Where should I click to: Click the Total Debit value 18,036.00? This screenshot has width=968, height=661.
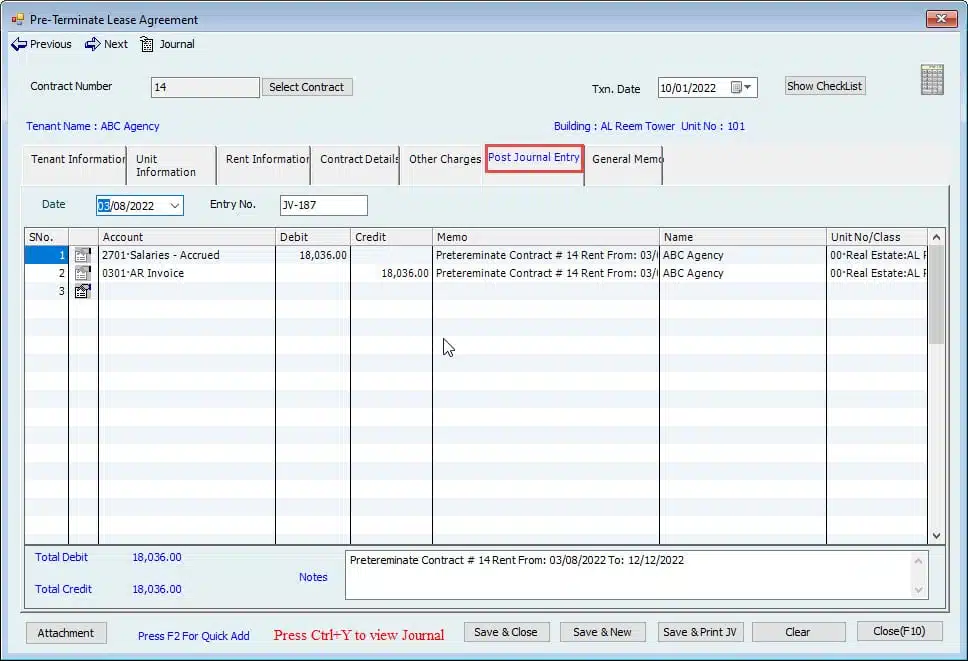(157, 557)
